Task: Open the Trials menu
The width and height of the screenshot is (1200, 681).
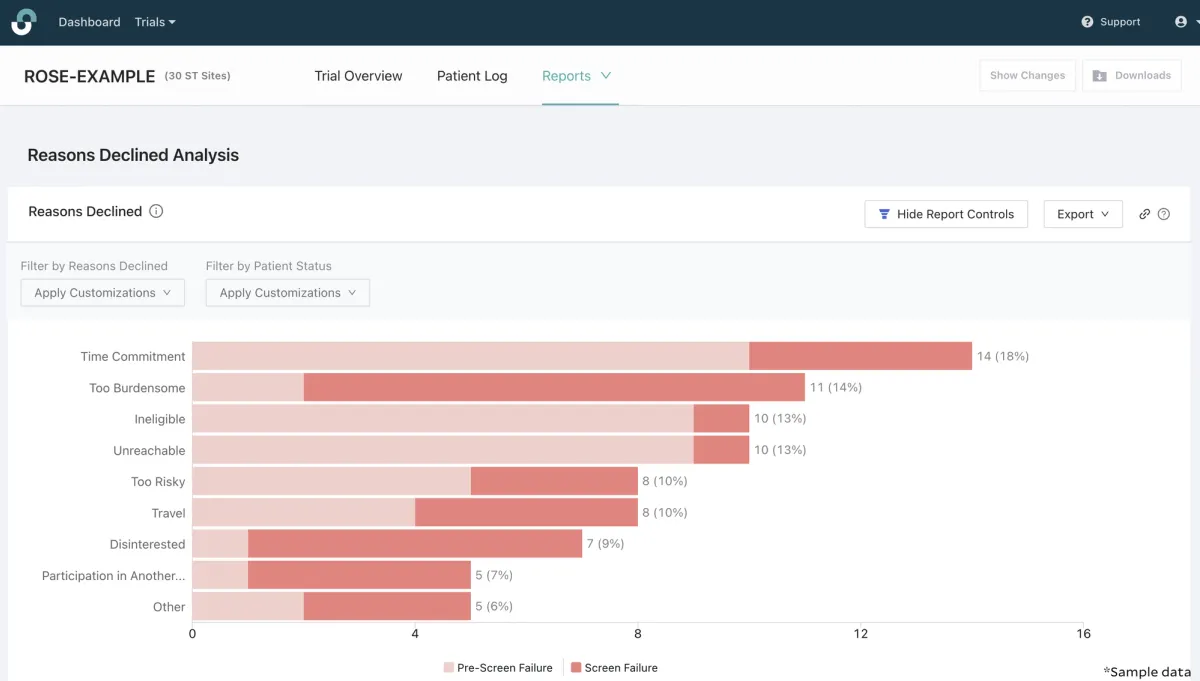Action: (155, 21)
